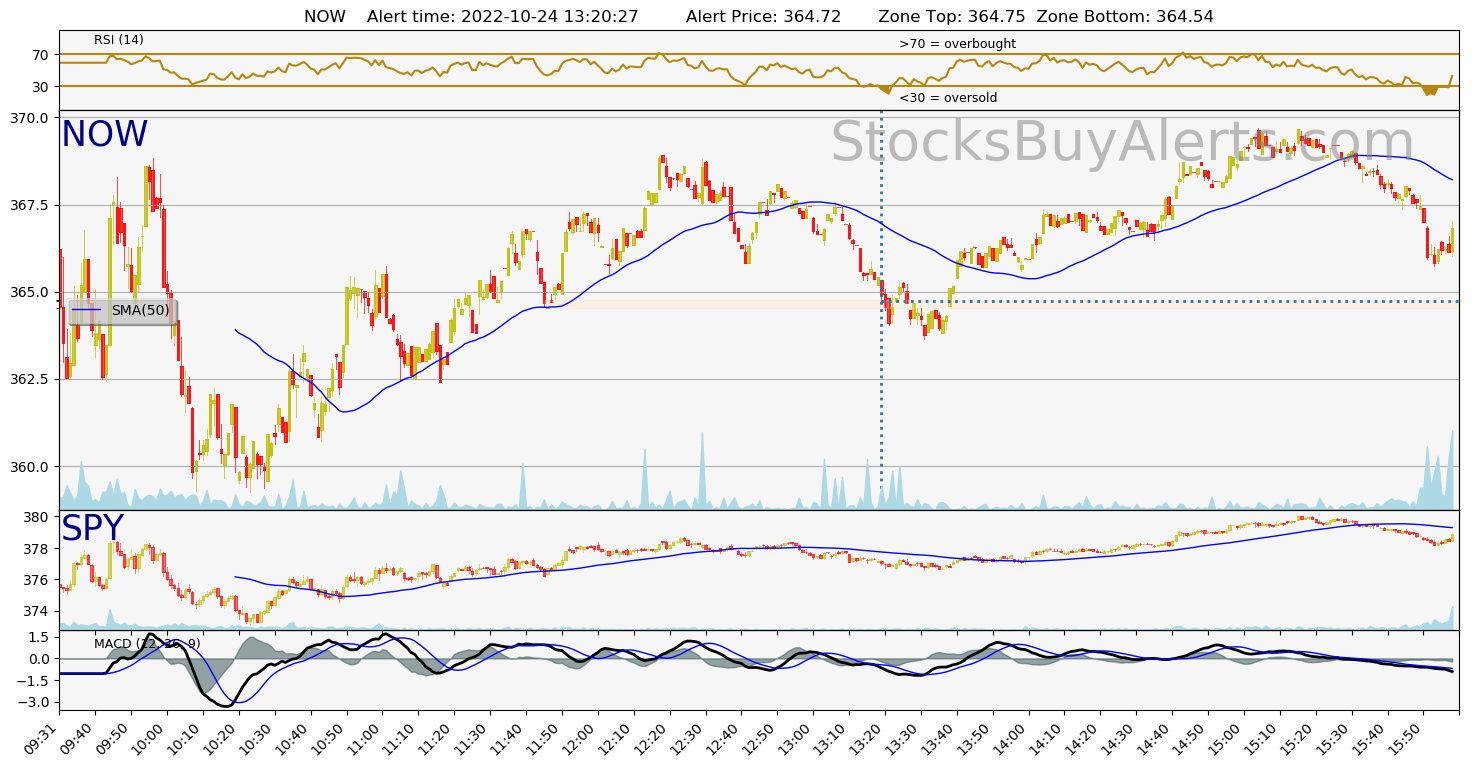
Task: Click the large SPY panel label
Action: coord(92,529)
